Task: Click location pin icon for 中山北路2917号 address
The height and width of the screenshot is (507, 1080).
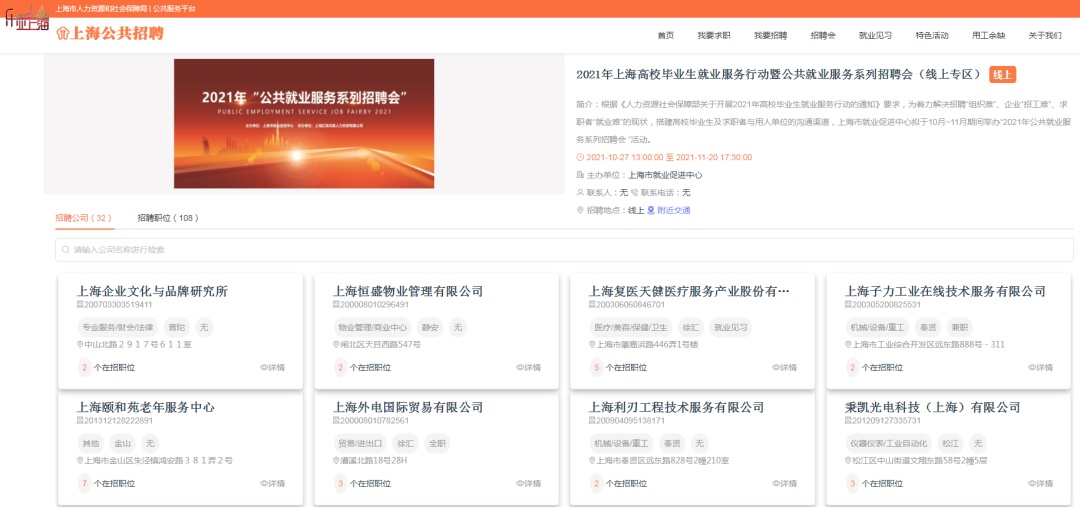Action: pyautogui.click(x=80, y=344)
